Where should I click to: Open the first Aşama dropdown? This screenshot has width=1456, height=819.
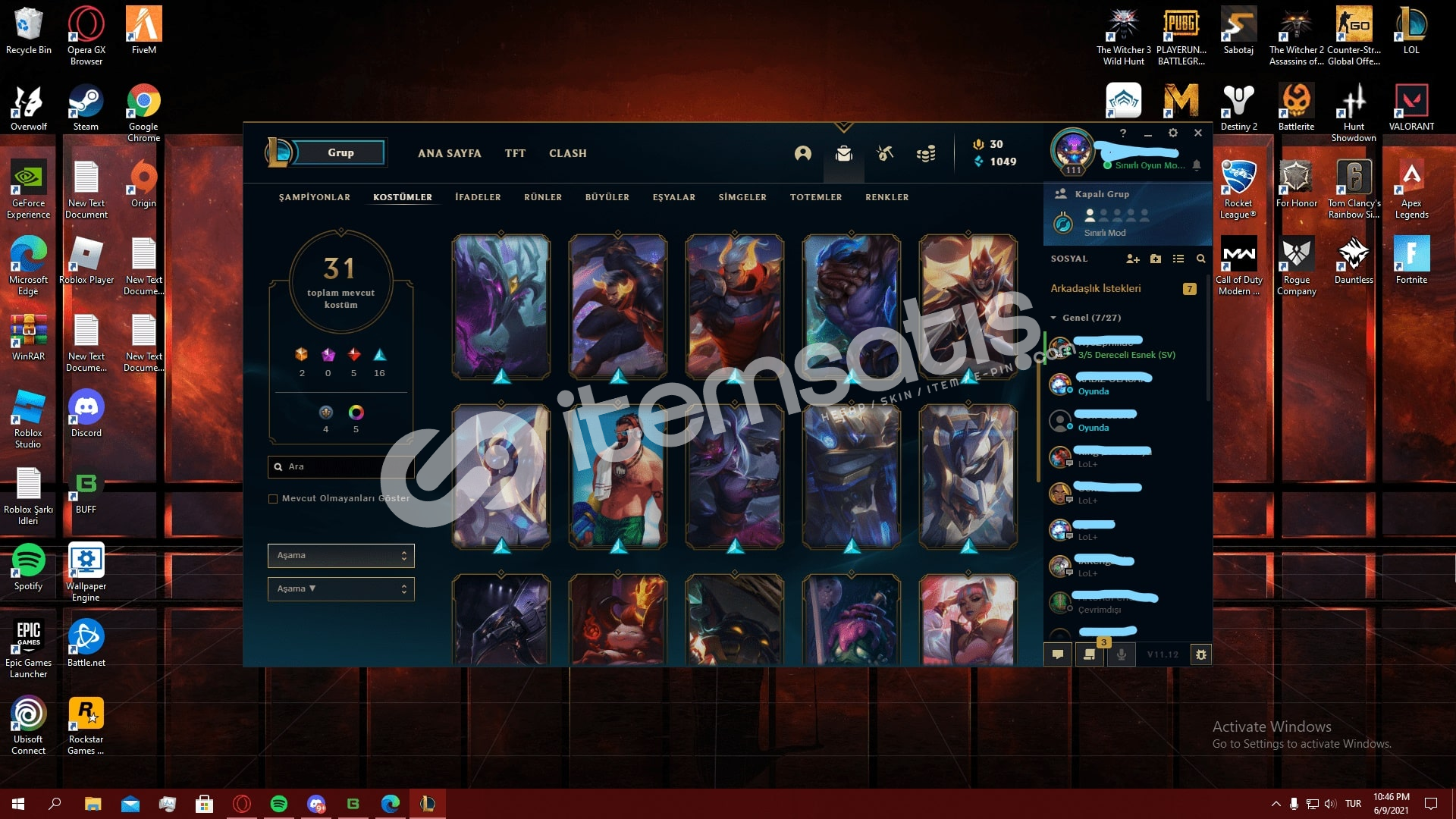tap(340, 556)
